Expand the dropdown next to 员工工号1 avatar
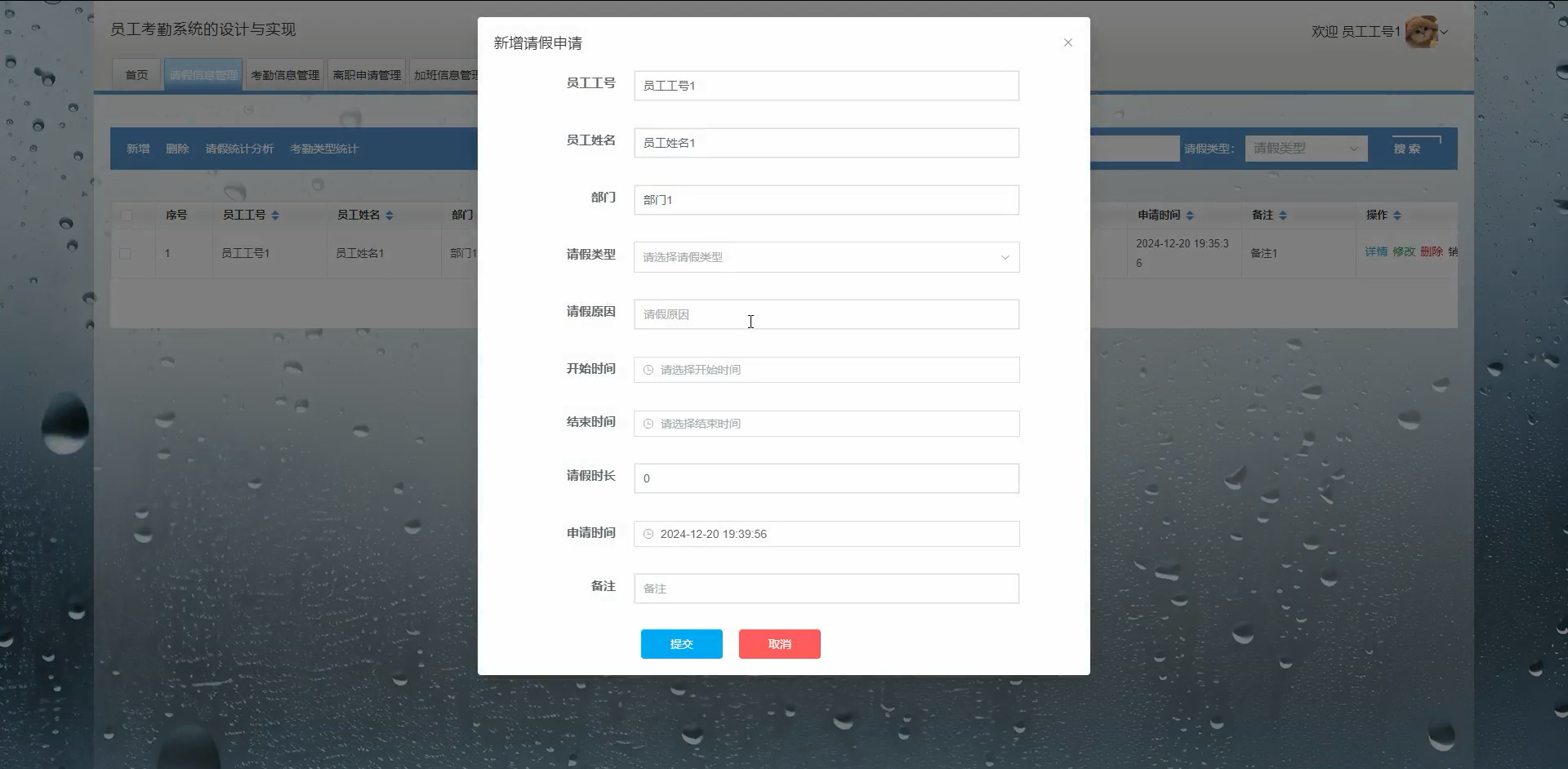This screenshot has height=769, width=1568. 1444,31
